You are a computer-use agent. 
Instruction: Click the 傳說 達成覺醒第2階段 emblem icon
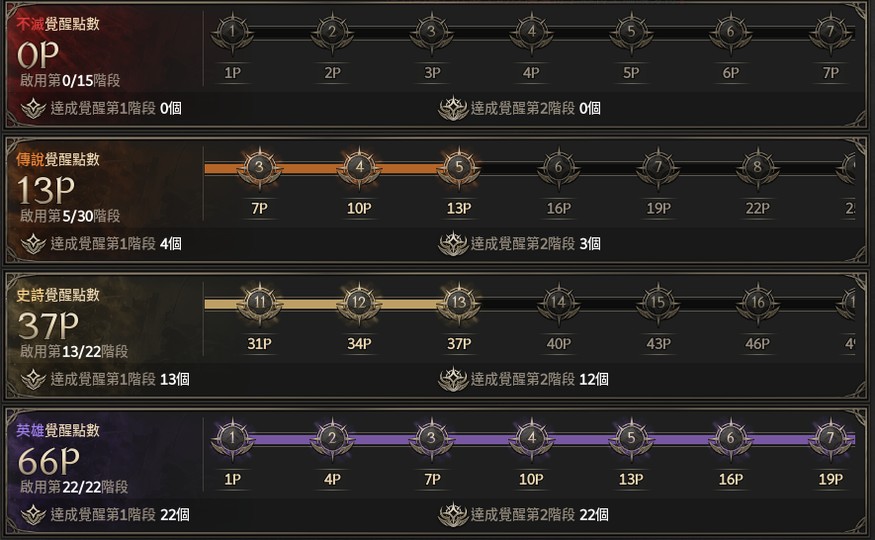[x=453, y=243]
